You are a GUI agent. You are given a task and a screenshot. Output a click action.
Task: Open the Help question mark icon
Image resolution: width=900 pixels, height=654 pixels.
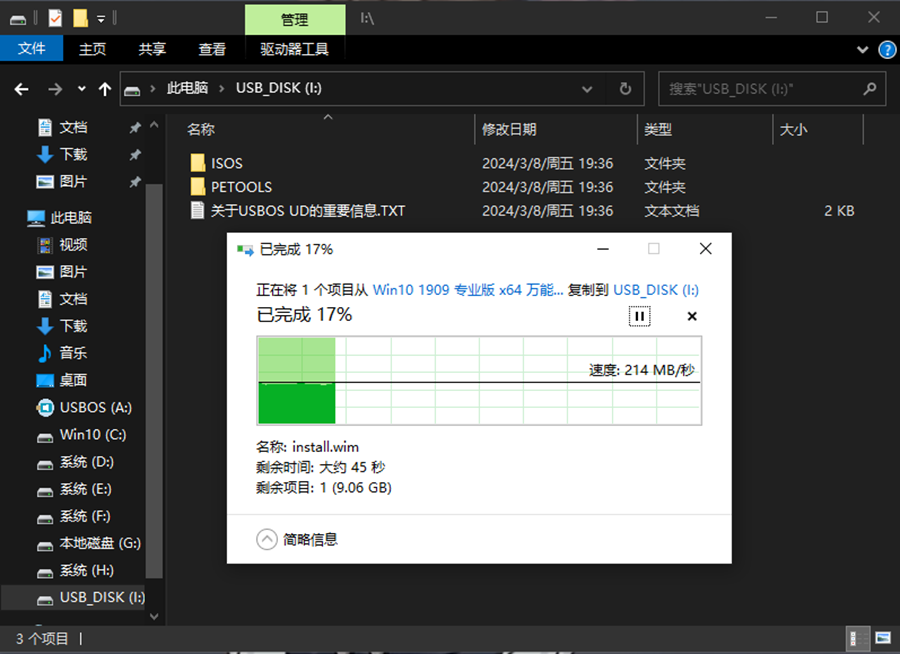click(x=886, y=49)
